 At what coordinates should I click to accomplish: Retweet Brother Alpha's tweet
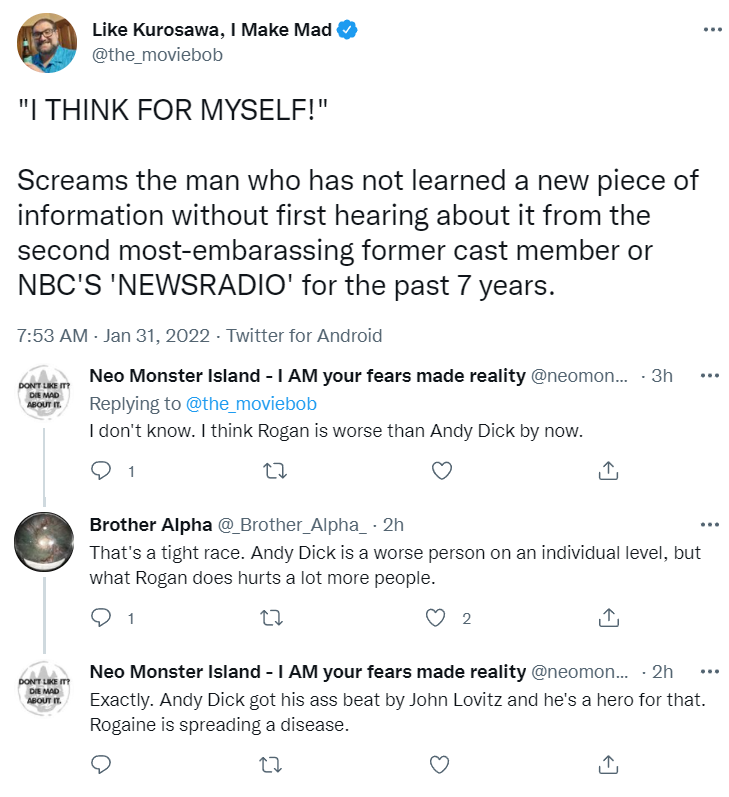[x=271, y=618]
